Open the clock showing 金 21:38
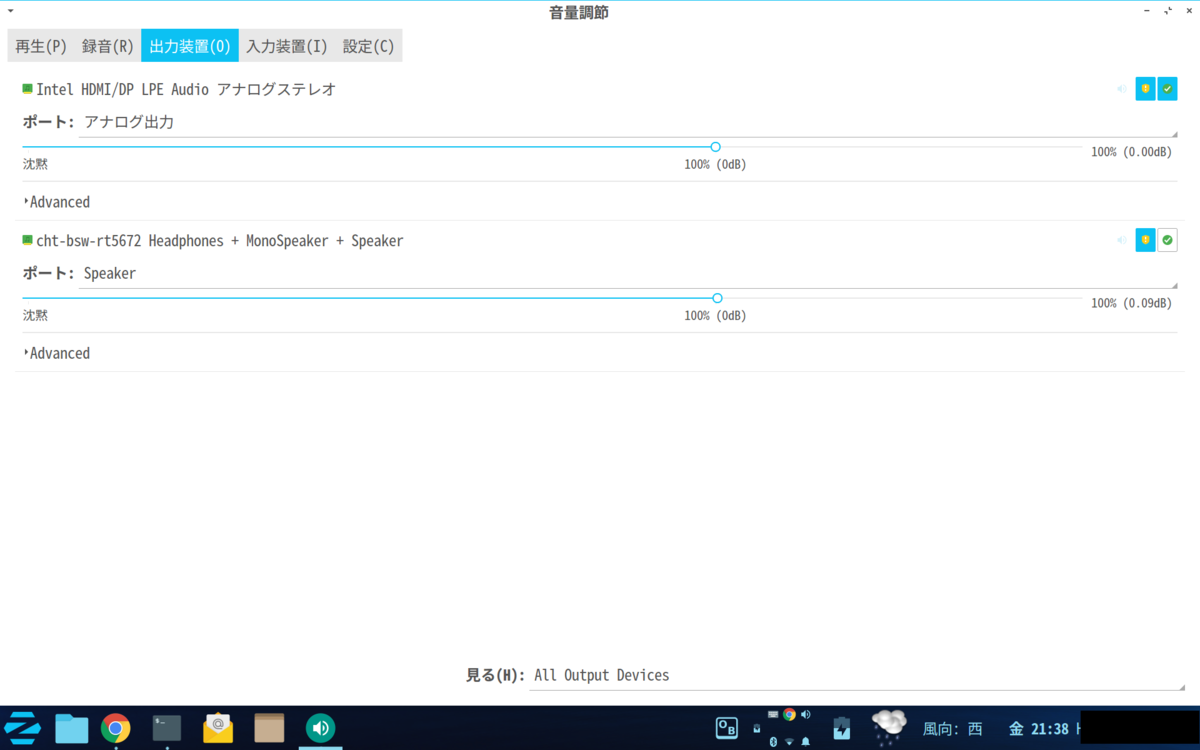This screenshot has width=1200, height=750. tap(1038, 729)
